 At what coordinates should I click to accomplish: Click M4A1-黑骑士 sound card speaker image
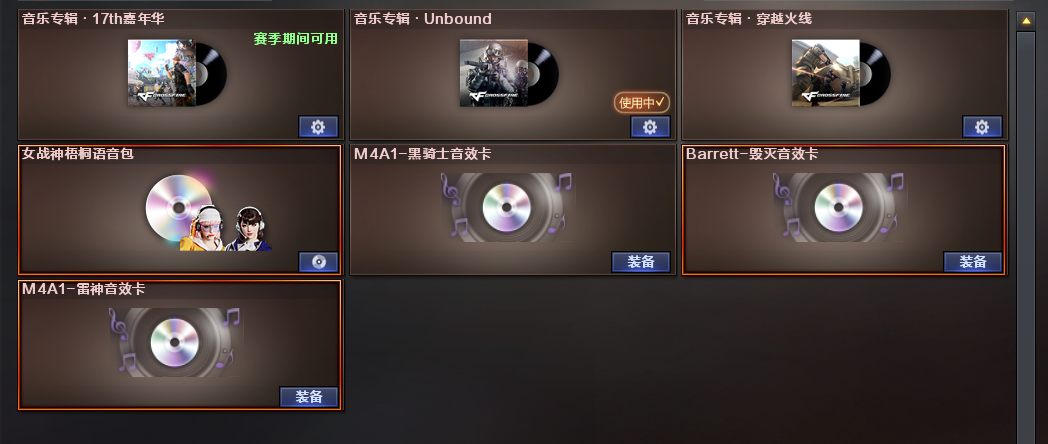pos(508,207)
